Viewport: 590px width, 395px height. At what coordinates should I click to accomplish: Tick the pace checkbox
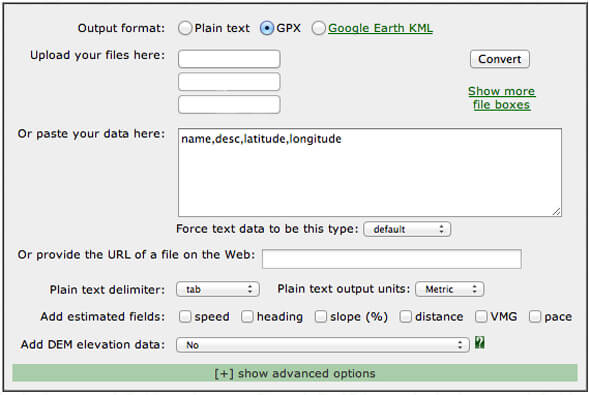coord(535,316)
